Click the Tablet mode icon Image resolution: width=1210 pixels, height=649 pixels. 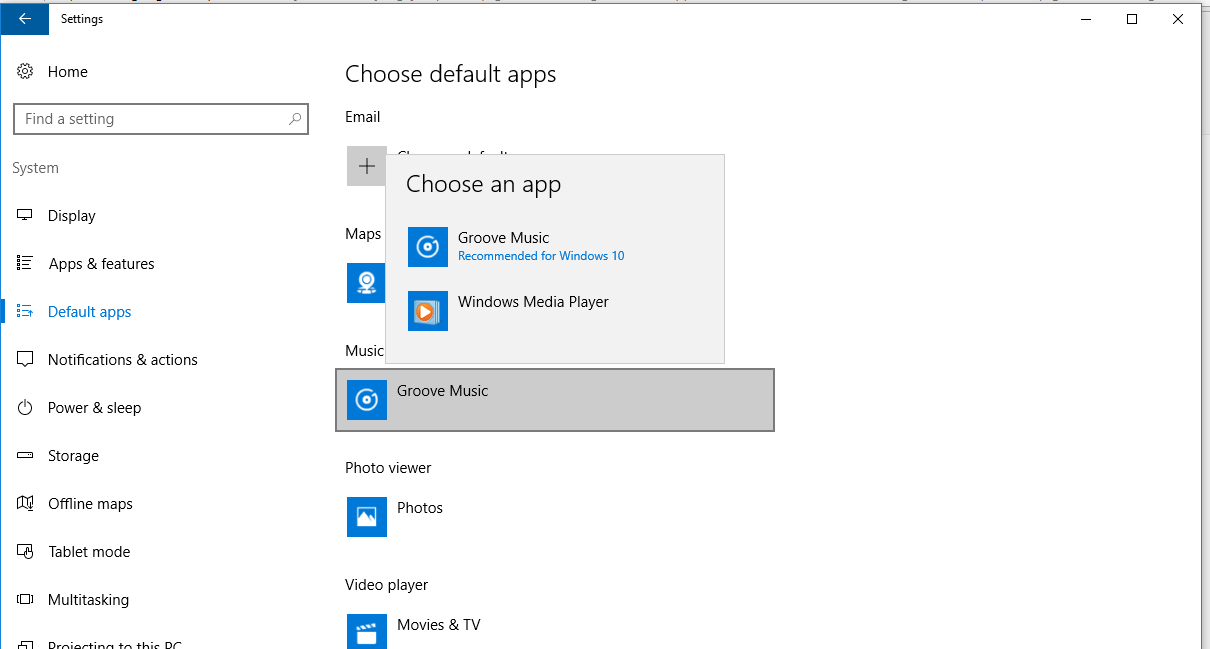click(25, 552)
